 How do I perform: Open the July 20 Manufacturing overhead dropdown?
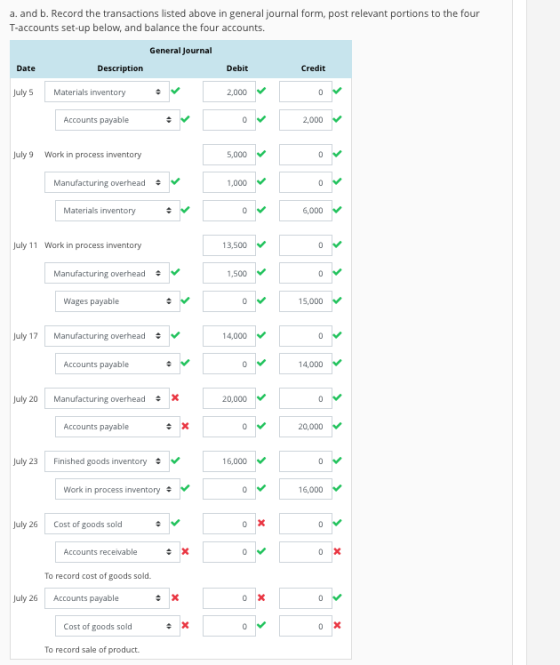[107, 399]
